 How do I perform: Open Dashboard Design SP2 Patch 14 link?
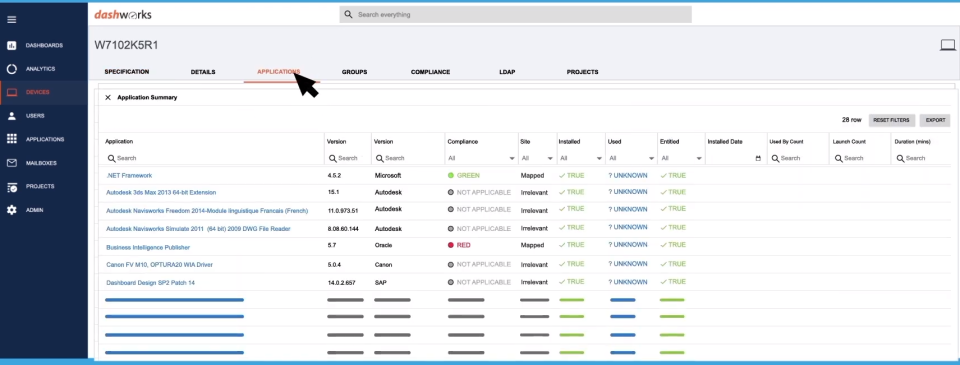point(151,283)
